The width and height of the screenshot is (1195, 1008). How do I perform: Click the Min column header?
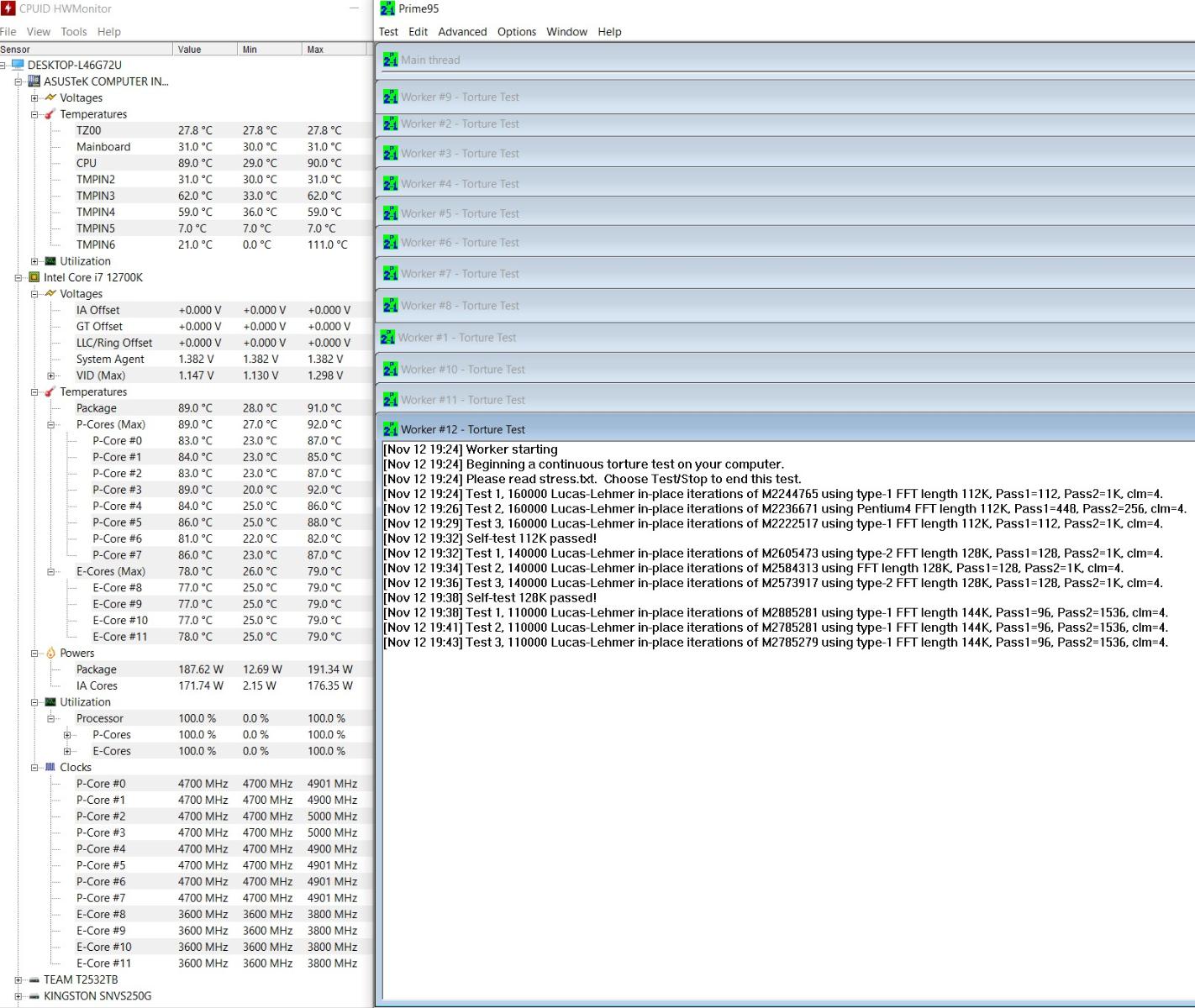coord(270,49)
